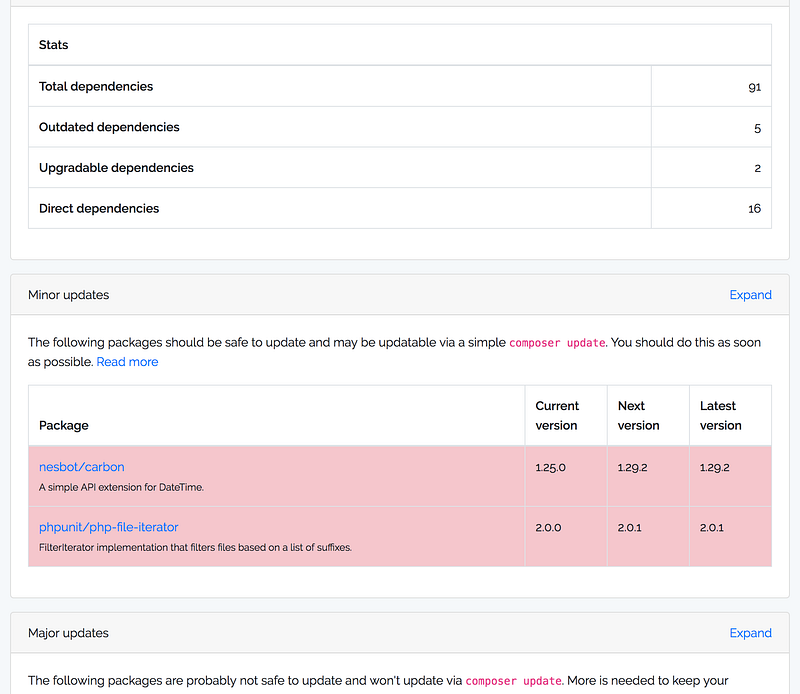Select the Upgradable dependencies row label
800x694 pixels.
click(x=116, y=168)
